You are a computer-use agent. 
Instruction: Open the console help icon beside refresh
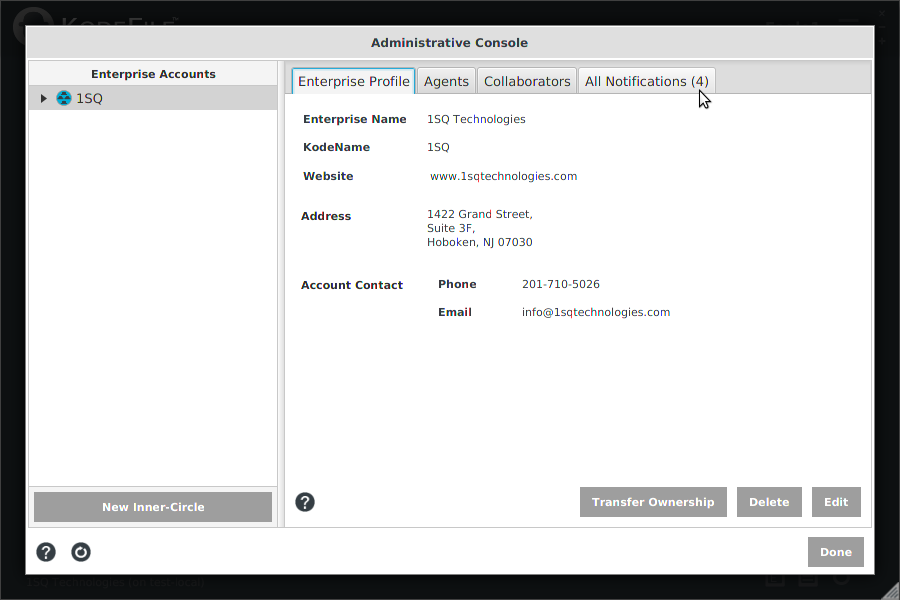click(x=46, y=552)
